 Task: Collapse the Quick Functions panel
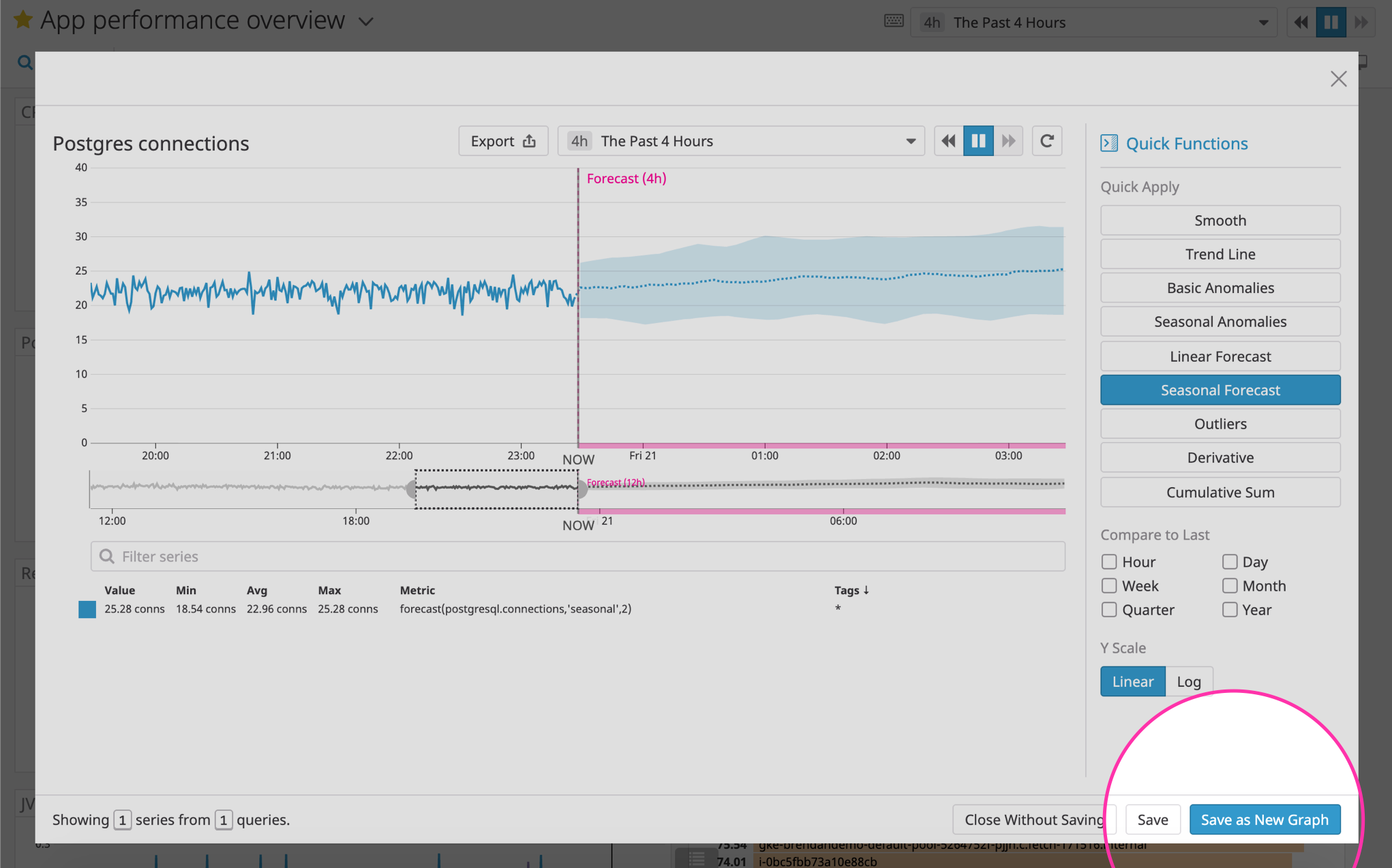(x=1110, y=143)
